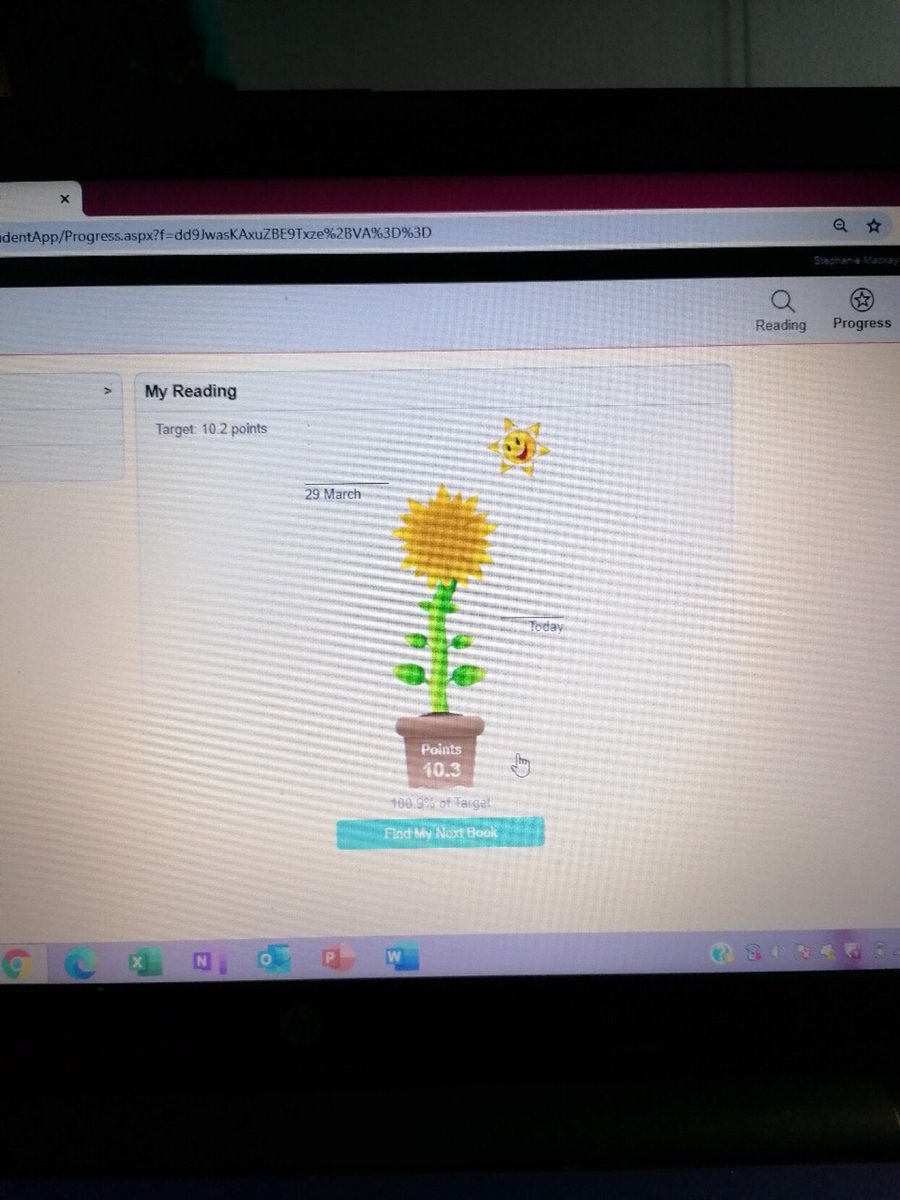Close the browser tab with X

[x=65, y=199]
